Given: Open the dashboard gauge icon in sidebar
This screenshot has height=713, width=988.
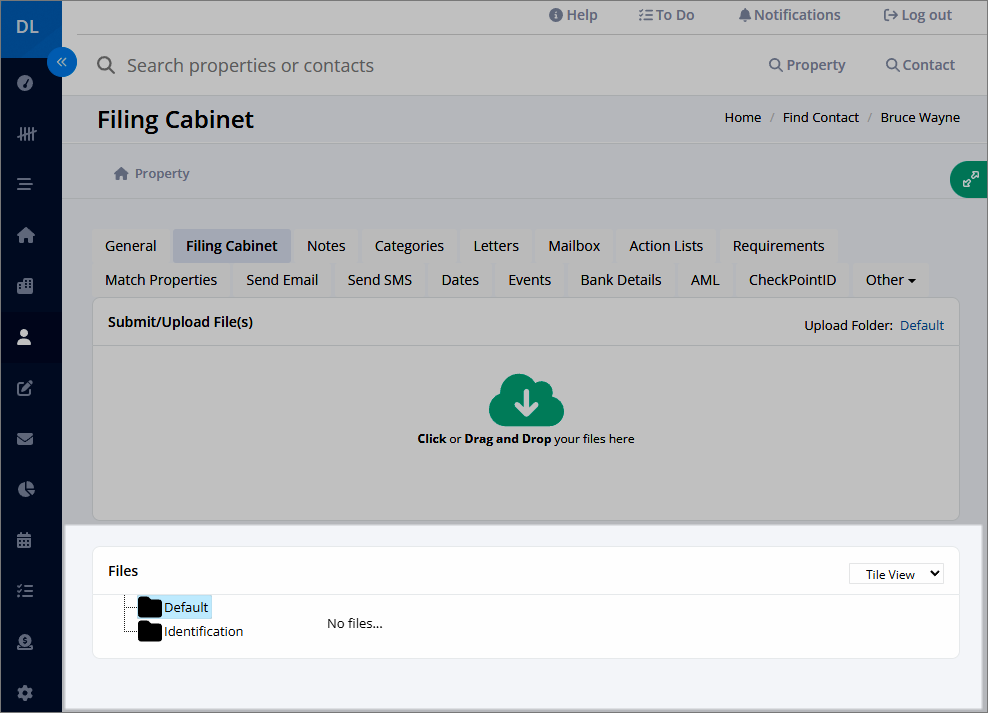Looking at the screenshot, I should (x=25, y=83).
